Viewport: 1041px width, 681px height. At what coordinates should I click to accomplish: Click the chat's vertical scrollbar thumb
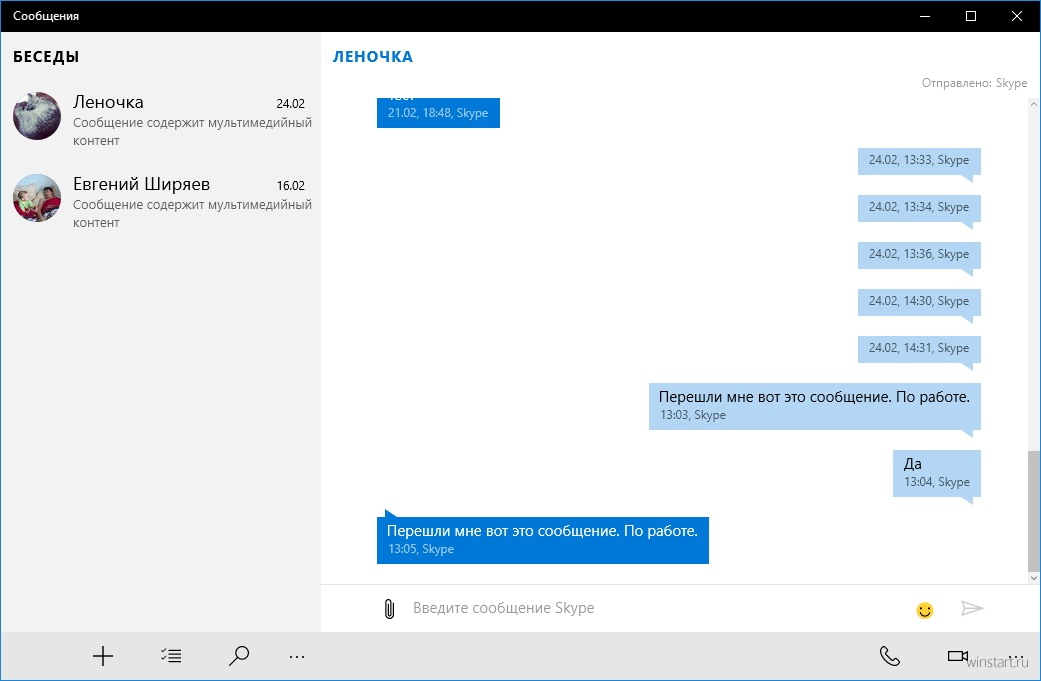pos(1033,510)
